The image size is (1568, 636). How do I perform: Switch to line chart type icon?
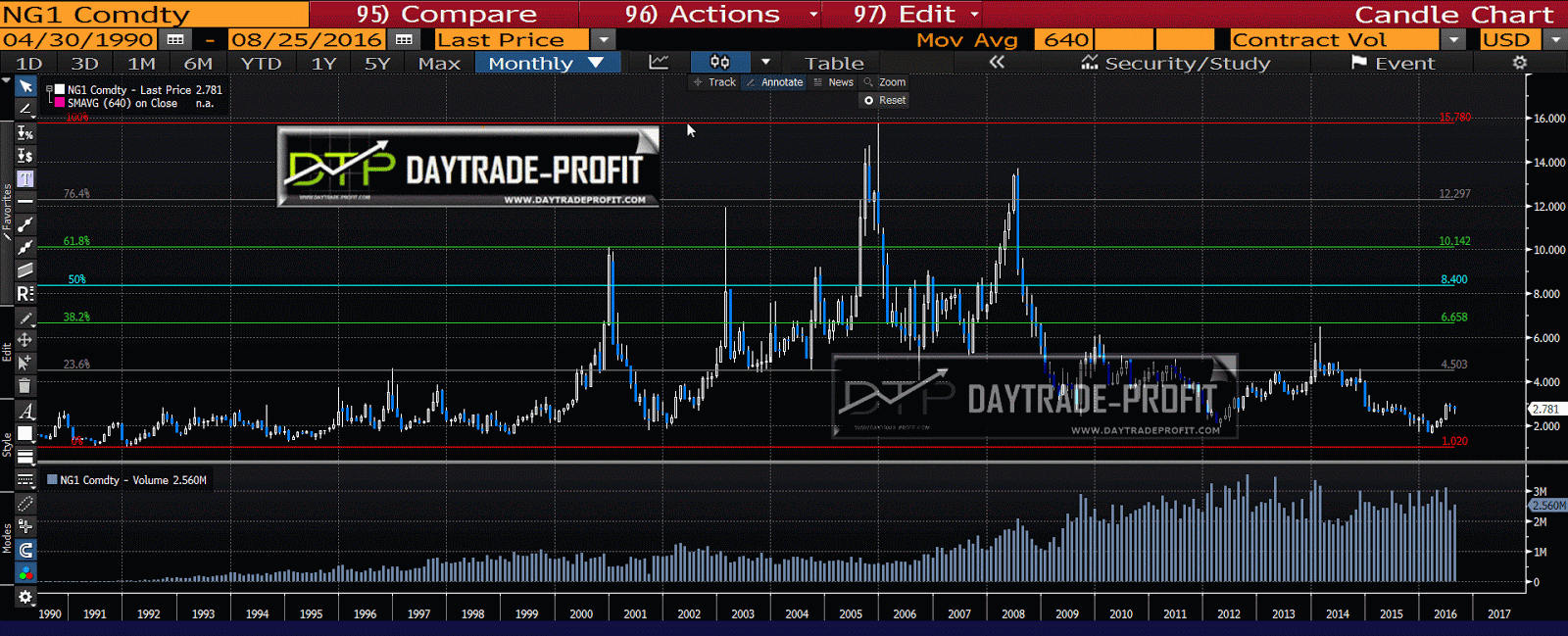(x=659, y=63)
